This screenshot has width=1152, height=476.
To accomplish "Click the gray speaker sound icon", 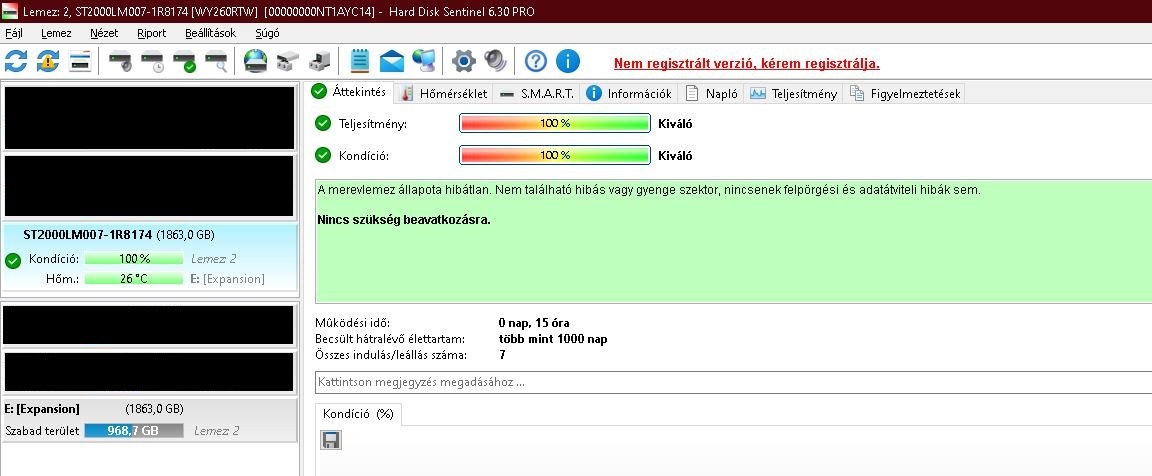I will click(x=495, y=61).
